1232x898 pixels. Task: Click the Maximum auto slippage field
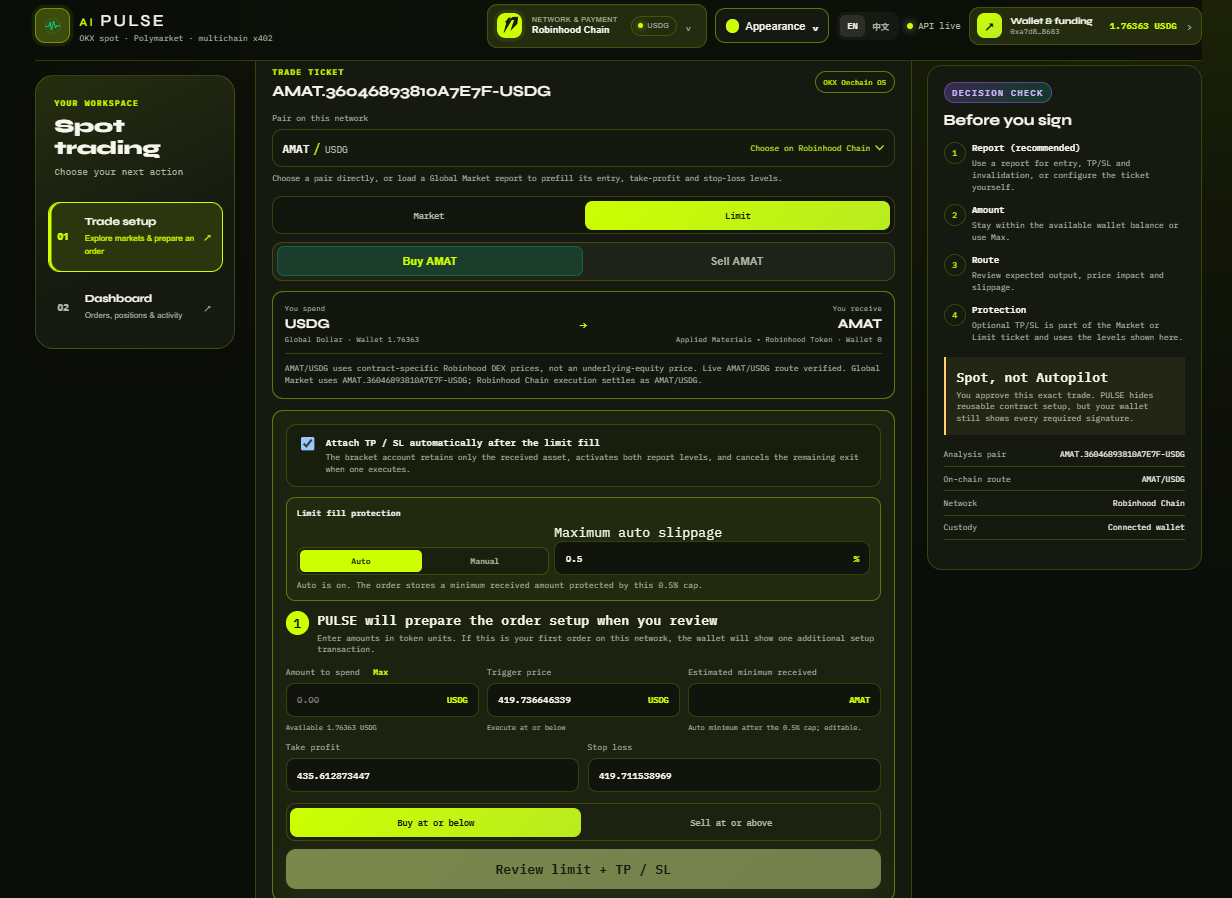712,558
